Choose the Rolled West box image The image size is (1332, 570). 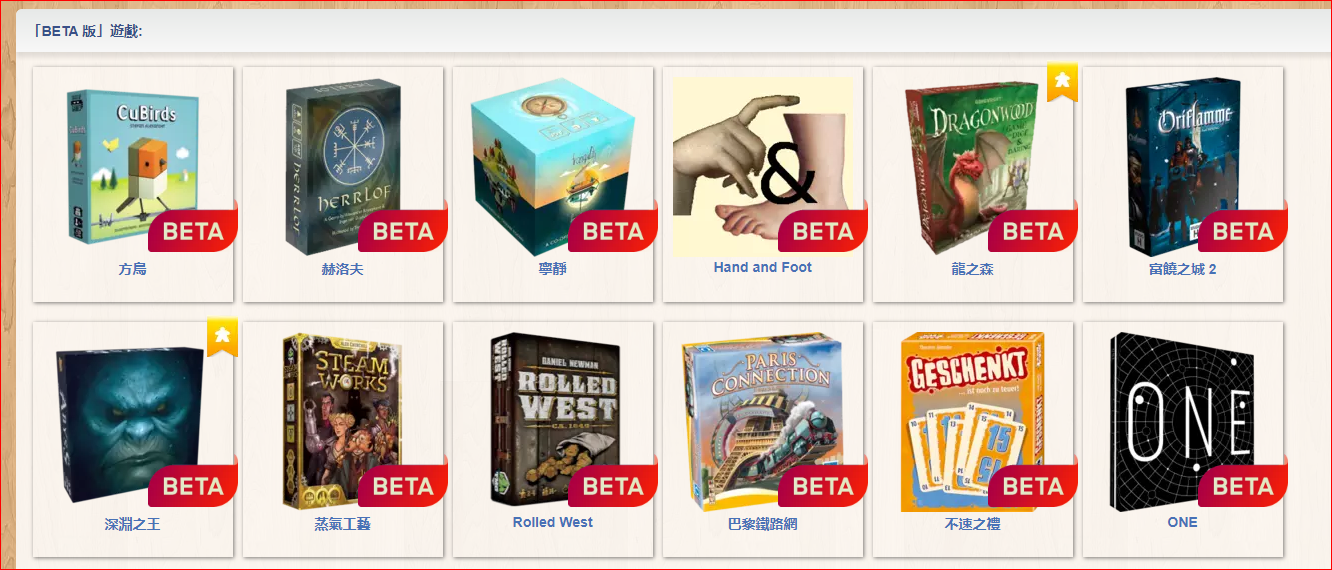553,419
